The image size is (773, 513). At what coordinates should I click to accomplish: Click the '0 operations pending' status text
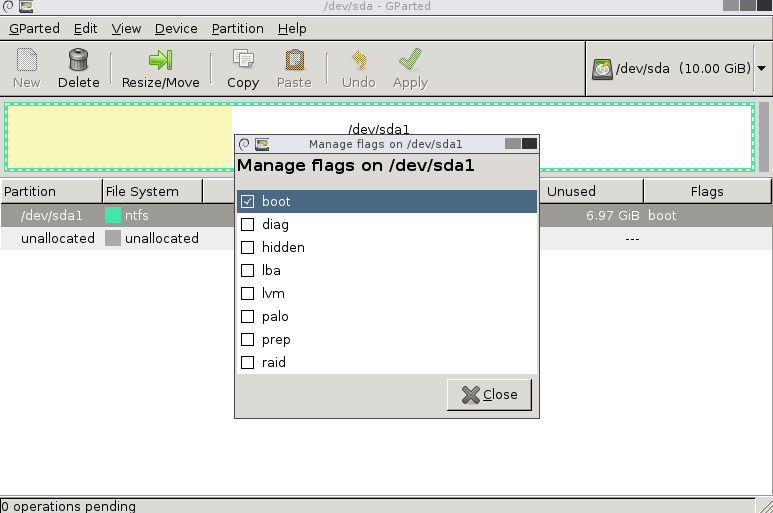(x=69, y=506)
